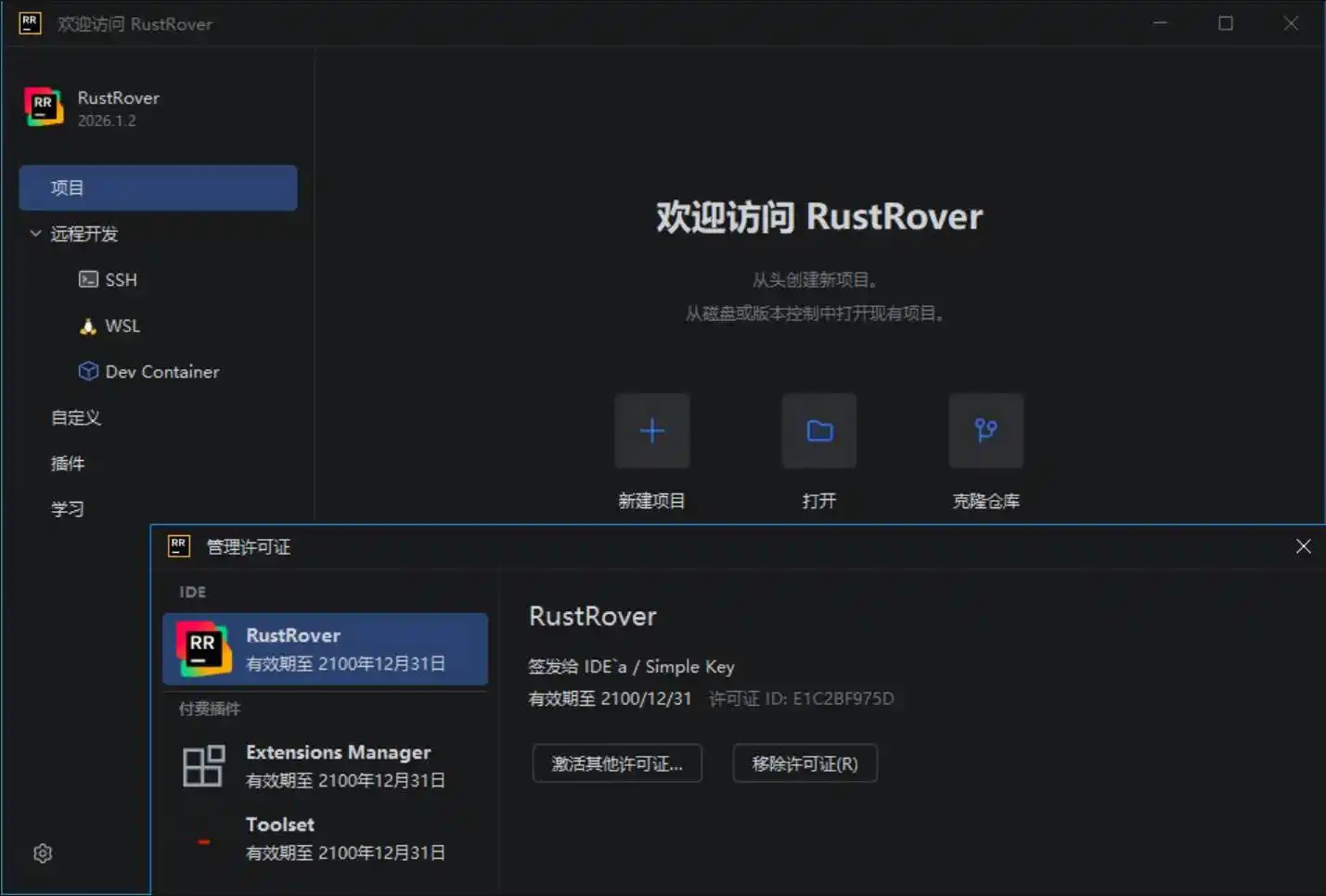Click the RR icon in the 管理许可证 dialog title
The image size is (1326, 896).
coord(179,546)
